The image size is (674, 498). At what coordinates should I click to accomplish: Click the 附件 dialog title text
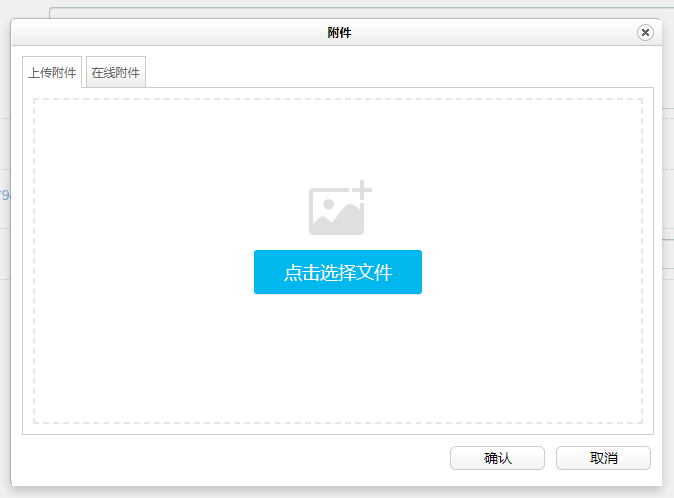coord(339,33)
